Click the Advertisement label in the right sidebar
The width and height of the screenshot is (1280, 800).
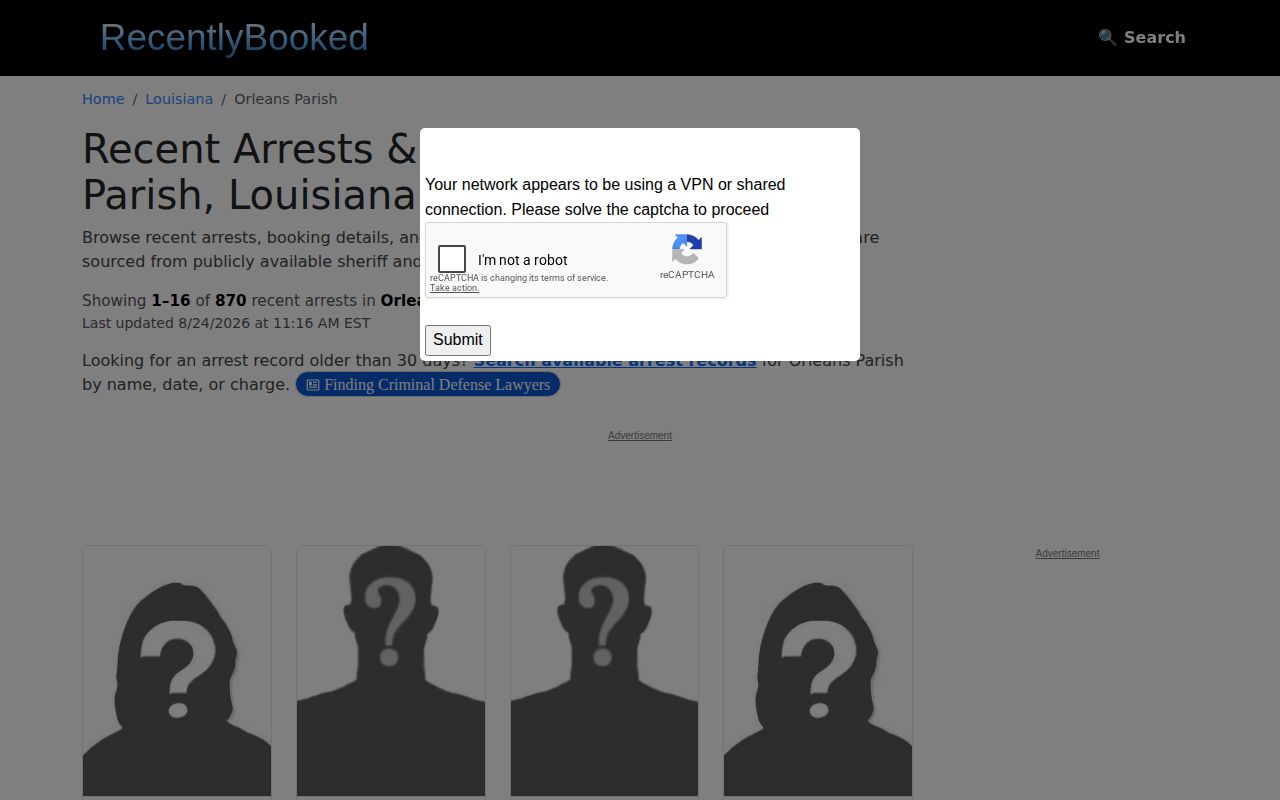[1067, 553]
